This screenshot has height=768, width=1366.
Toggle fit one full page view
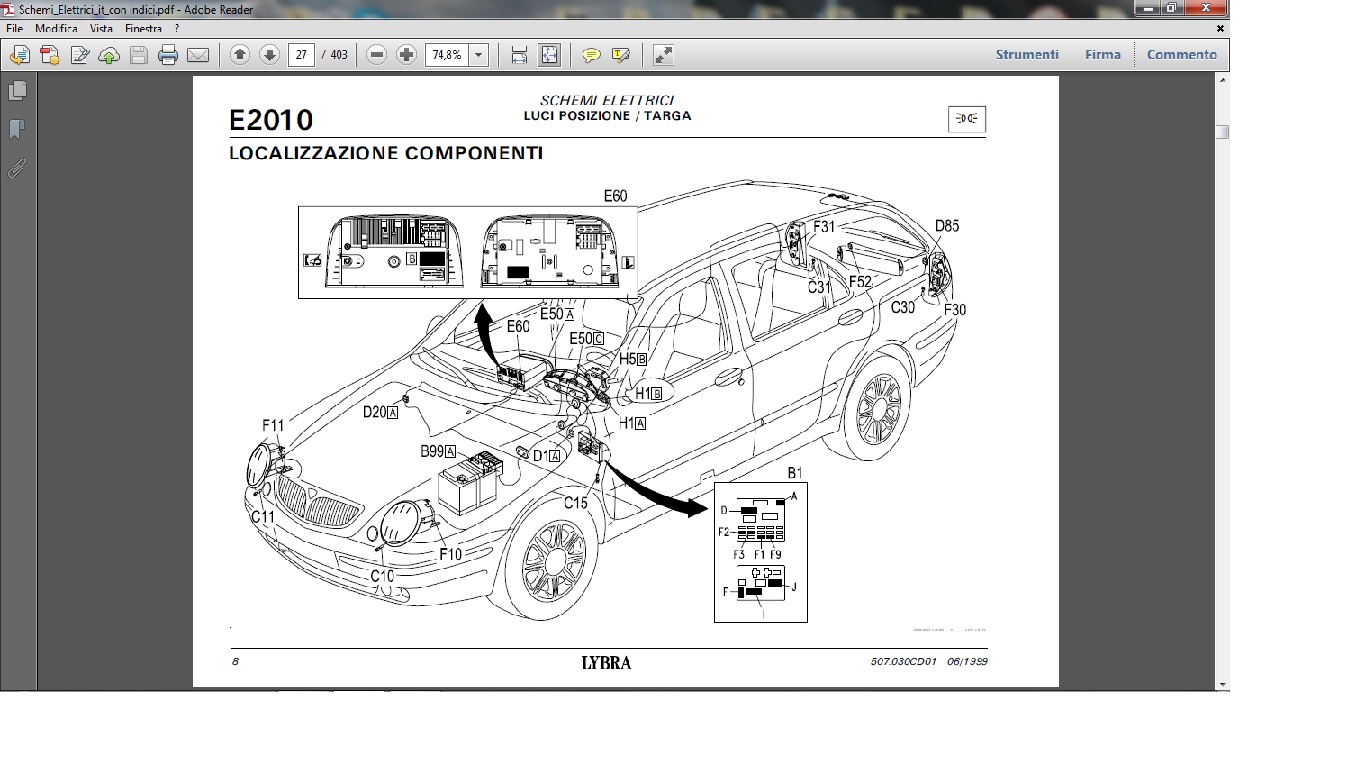click(x=550, y=55)
